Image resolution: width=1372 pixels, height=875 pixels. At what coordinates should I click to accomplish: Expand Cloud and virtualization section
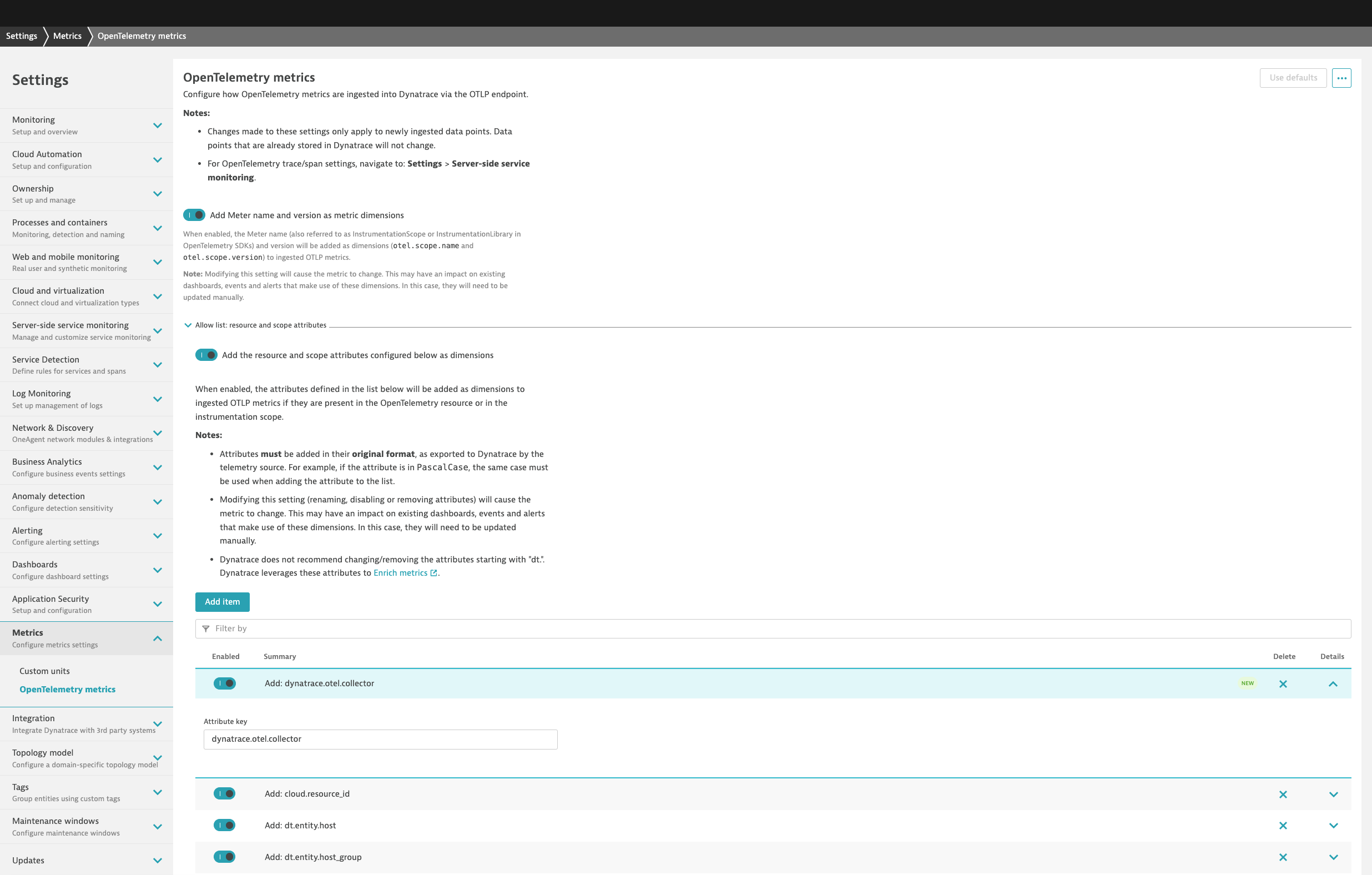(x=158, y=296)
